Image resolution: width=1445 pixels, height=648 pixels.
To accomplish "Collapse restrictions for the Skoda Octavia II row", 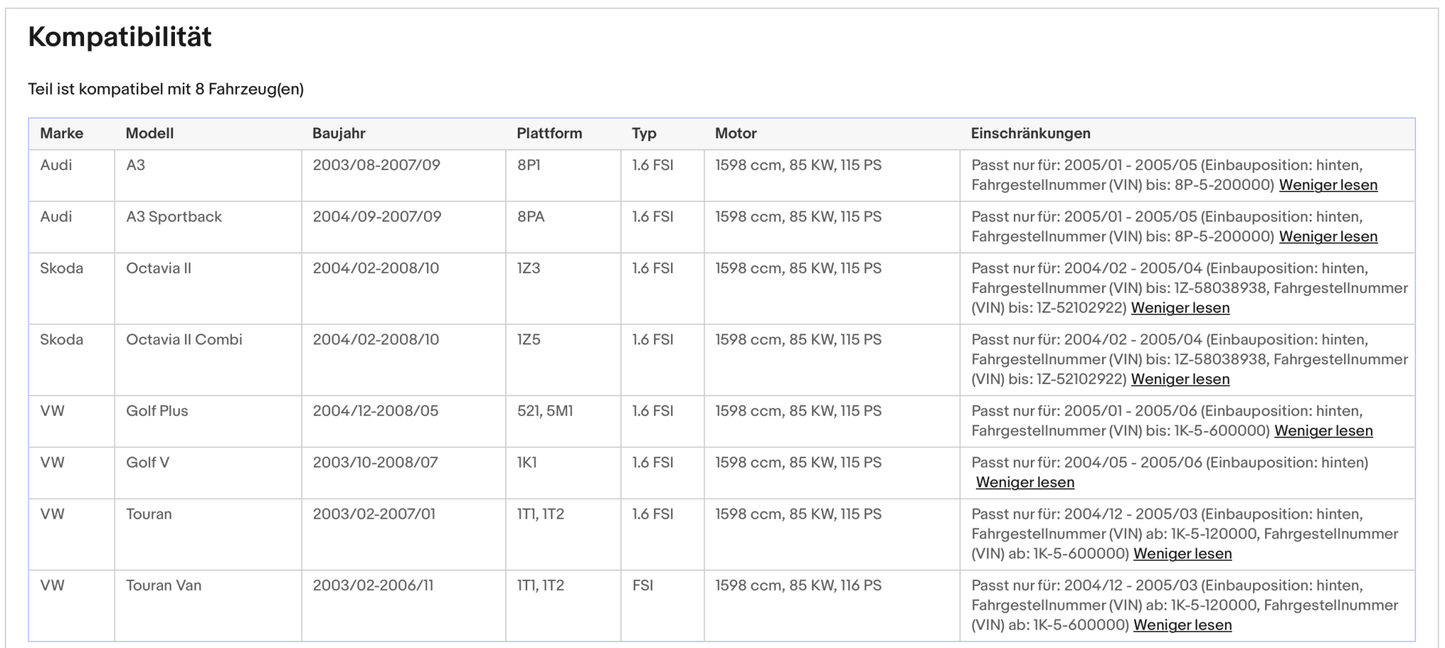I will click(x=1180, y=308).
